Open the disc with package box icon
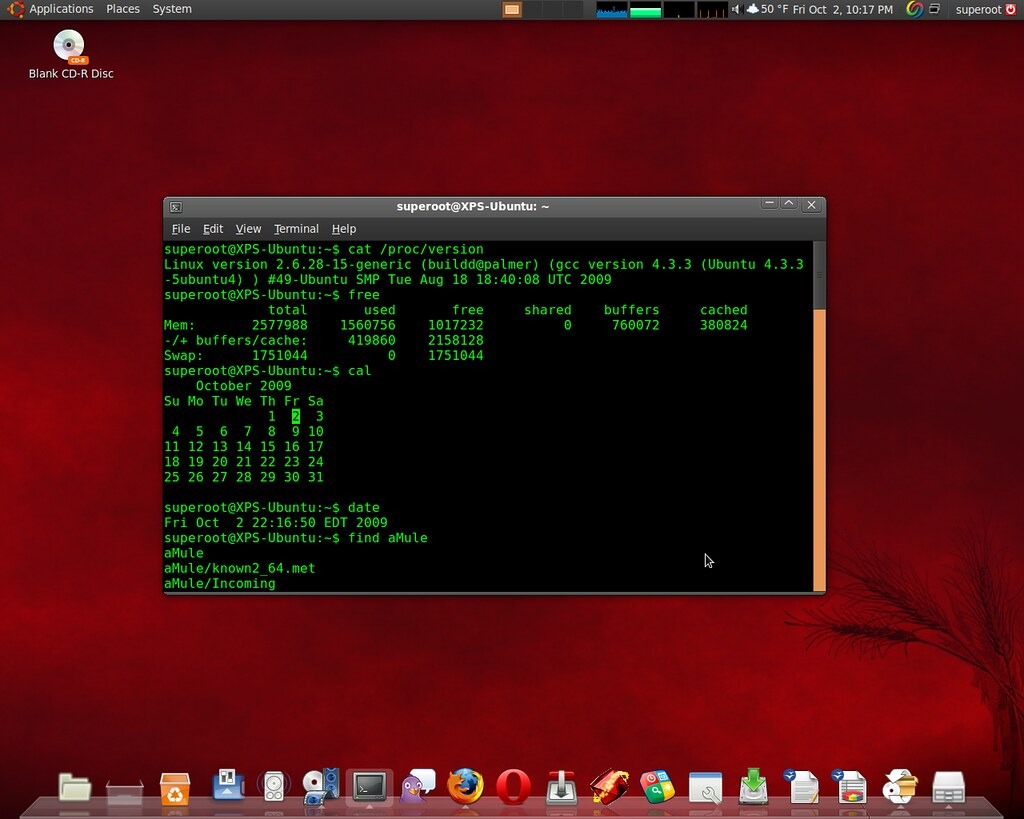Image resolution: width=1024 pixels, height=819 pixels. (x=900, y=786)
